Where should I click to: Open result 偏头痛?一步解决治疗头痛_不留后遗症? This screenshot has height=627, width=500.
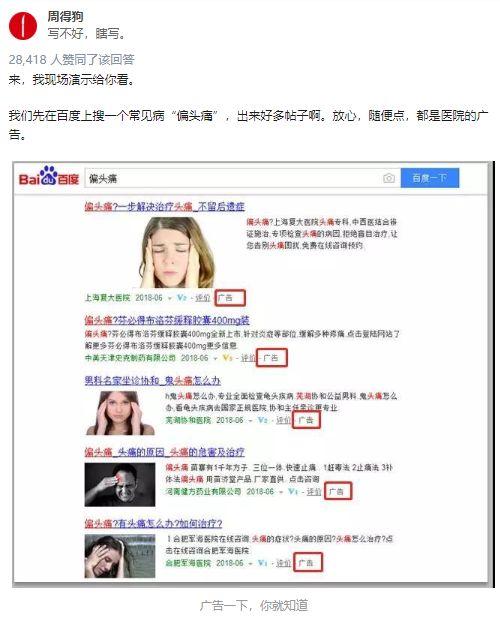tap(164, 207)
